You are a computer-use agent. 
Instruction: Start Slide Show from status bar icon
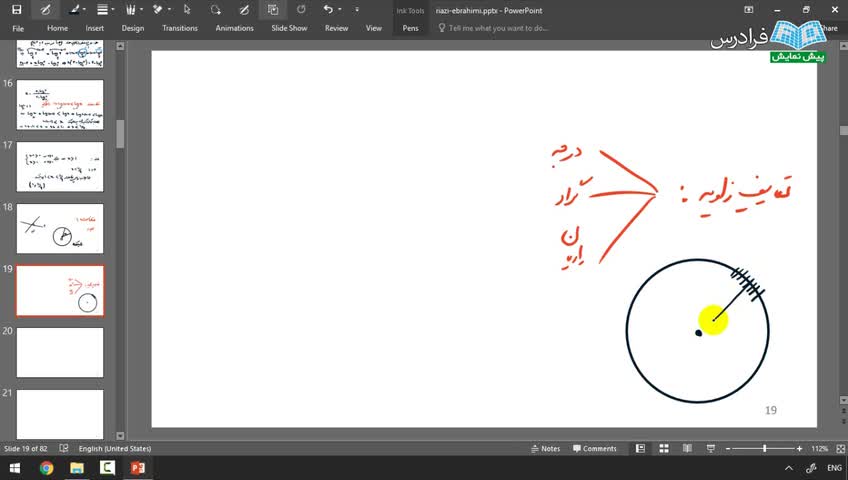click(711, 449)
